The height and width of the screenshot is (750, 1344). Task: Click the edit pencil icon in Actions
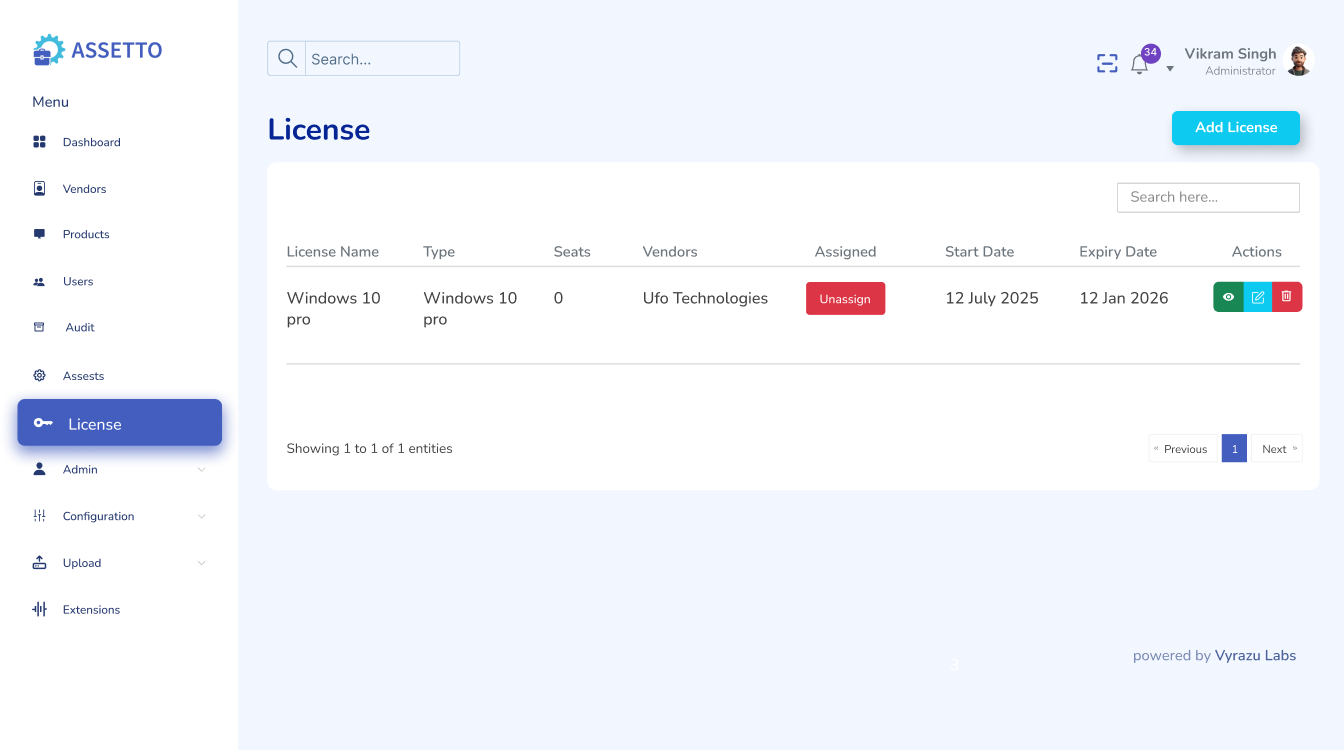[1258, 297]
